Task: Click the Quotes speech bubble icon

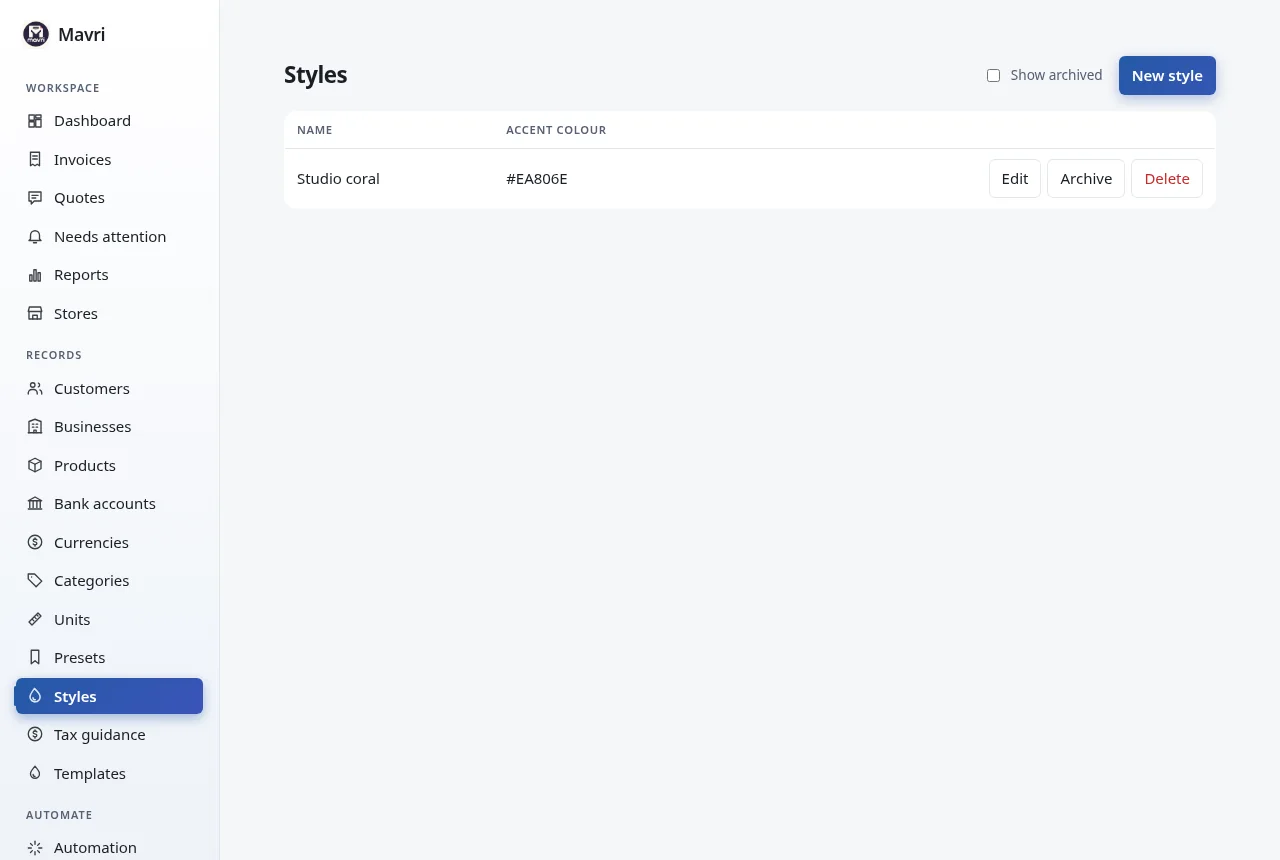Action: [x=35, y=198]
